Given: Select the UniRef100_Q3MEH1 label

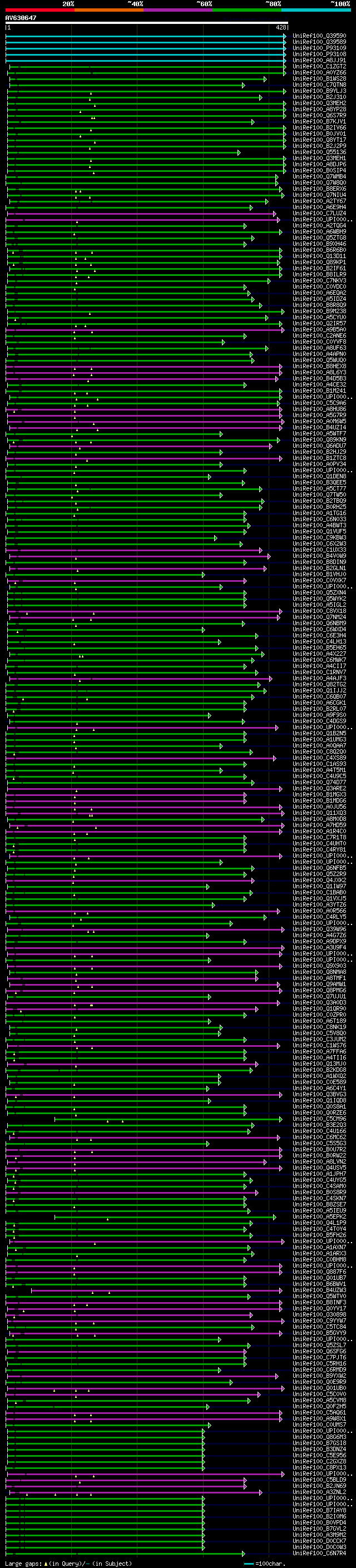Looking at the screenshot, I should [x=319, y=159].
